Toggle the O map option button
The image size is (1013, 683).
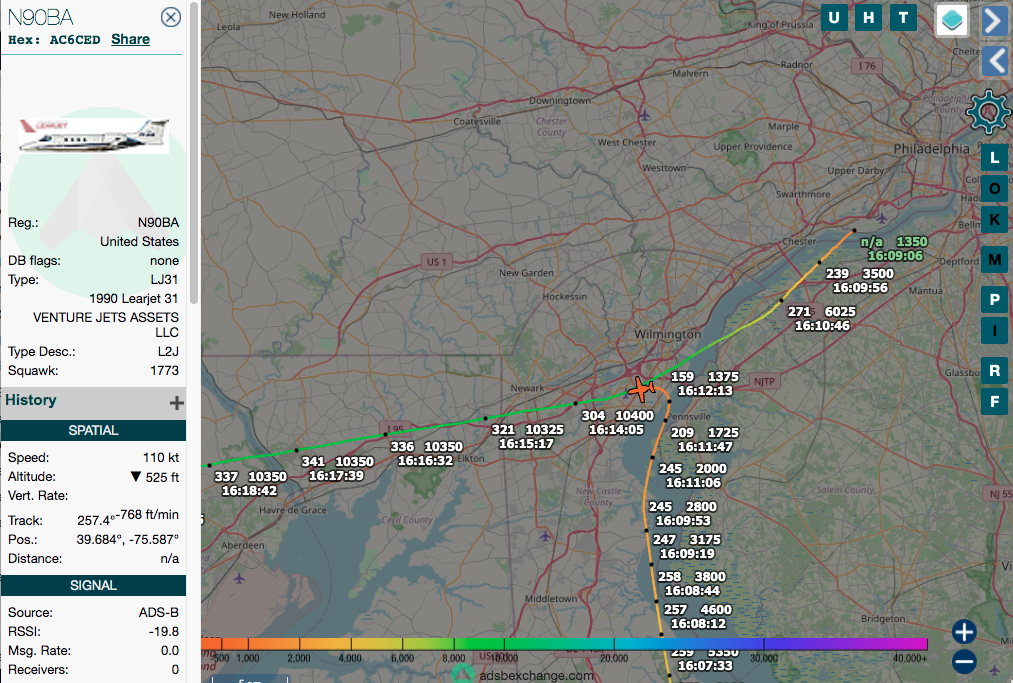(994, 189)
